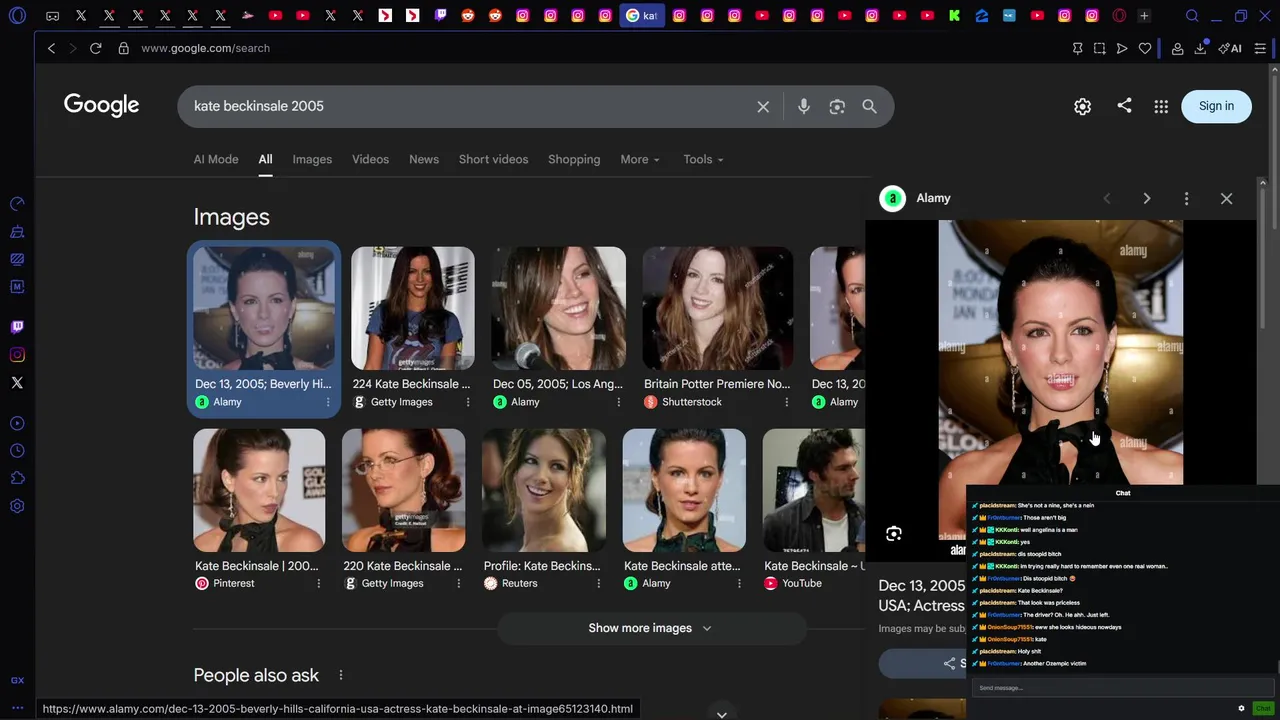Open GX Cleaner in the sidebar

(17, 232)
